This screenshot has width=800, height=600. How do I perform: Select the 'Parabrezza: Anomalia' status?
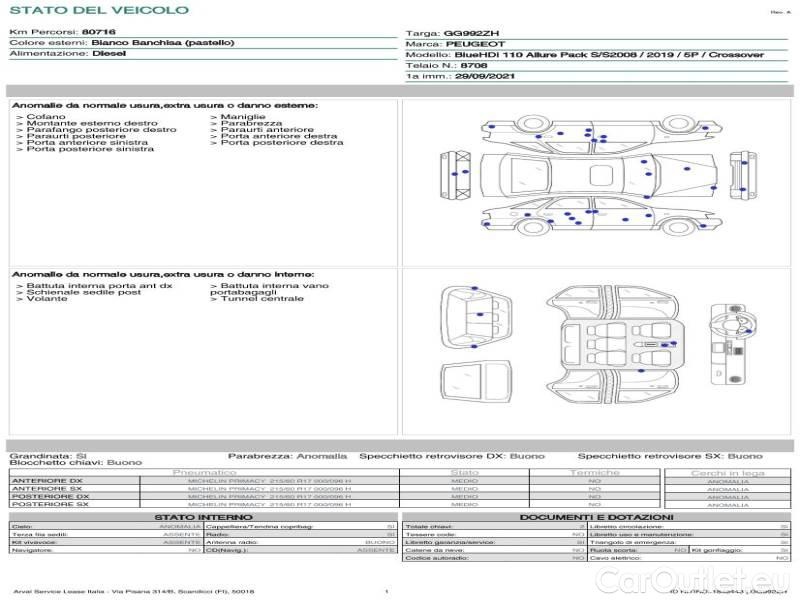pyautogui.click(x=287, y=456)
